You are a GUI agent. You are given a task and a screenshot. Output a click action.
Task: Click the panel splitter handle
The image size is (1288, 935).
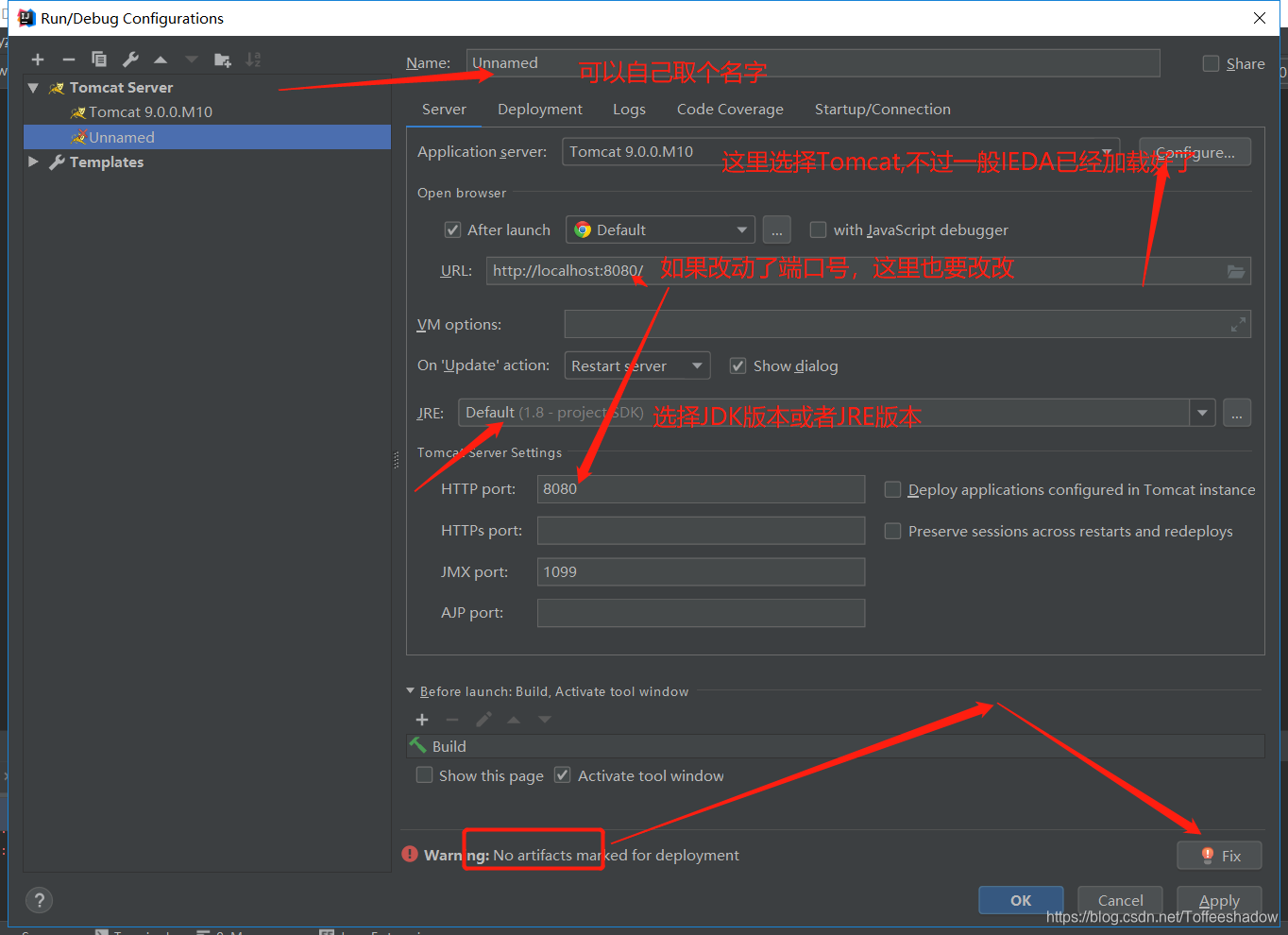tap(396, 460)
